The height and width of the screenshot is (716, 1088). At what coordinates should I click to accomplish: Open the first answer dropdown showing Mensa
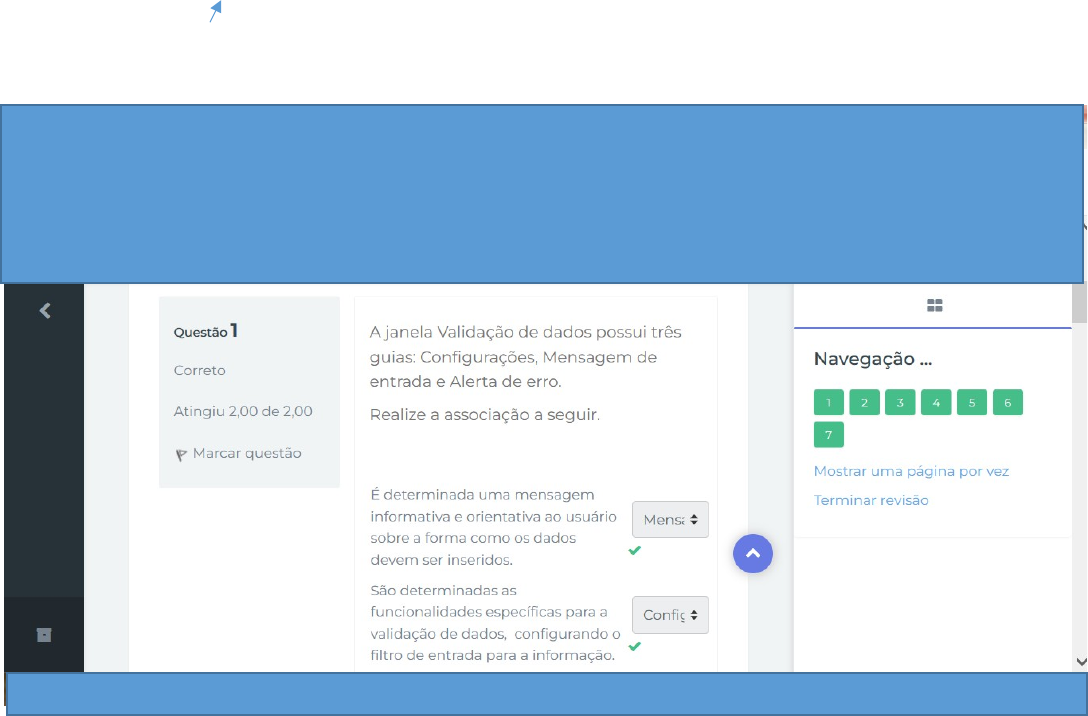tap(670, 520)
